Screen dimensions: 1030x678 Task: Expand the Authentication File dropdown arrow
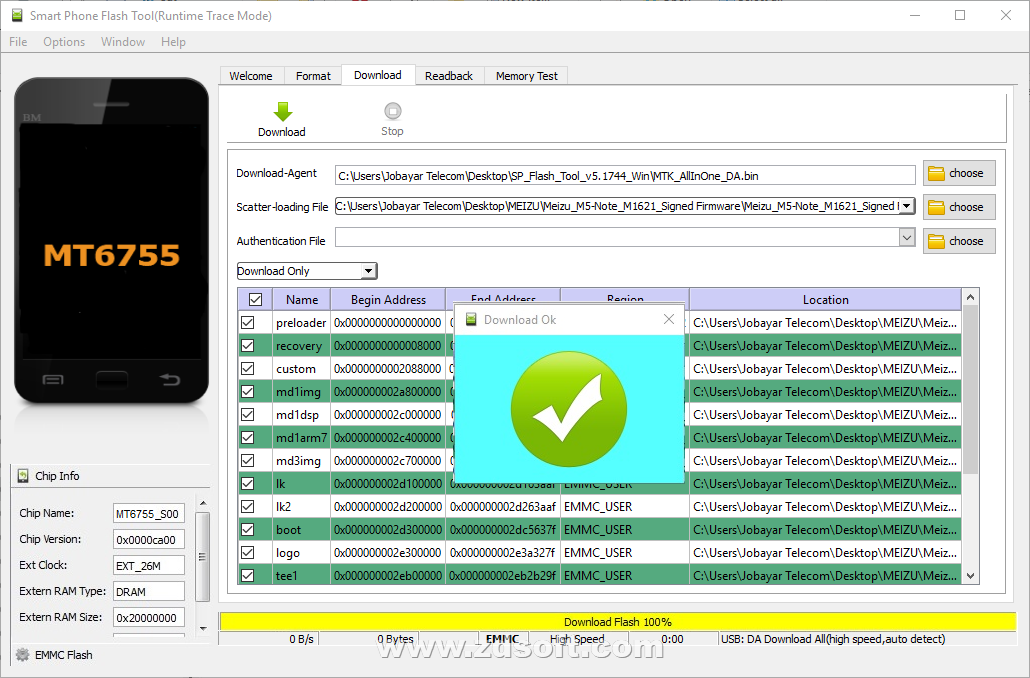coord(907,240)
